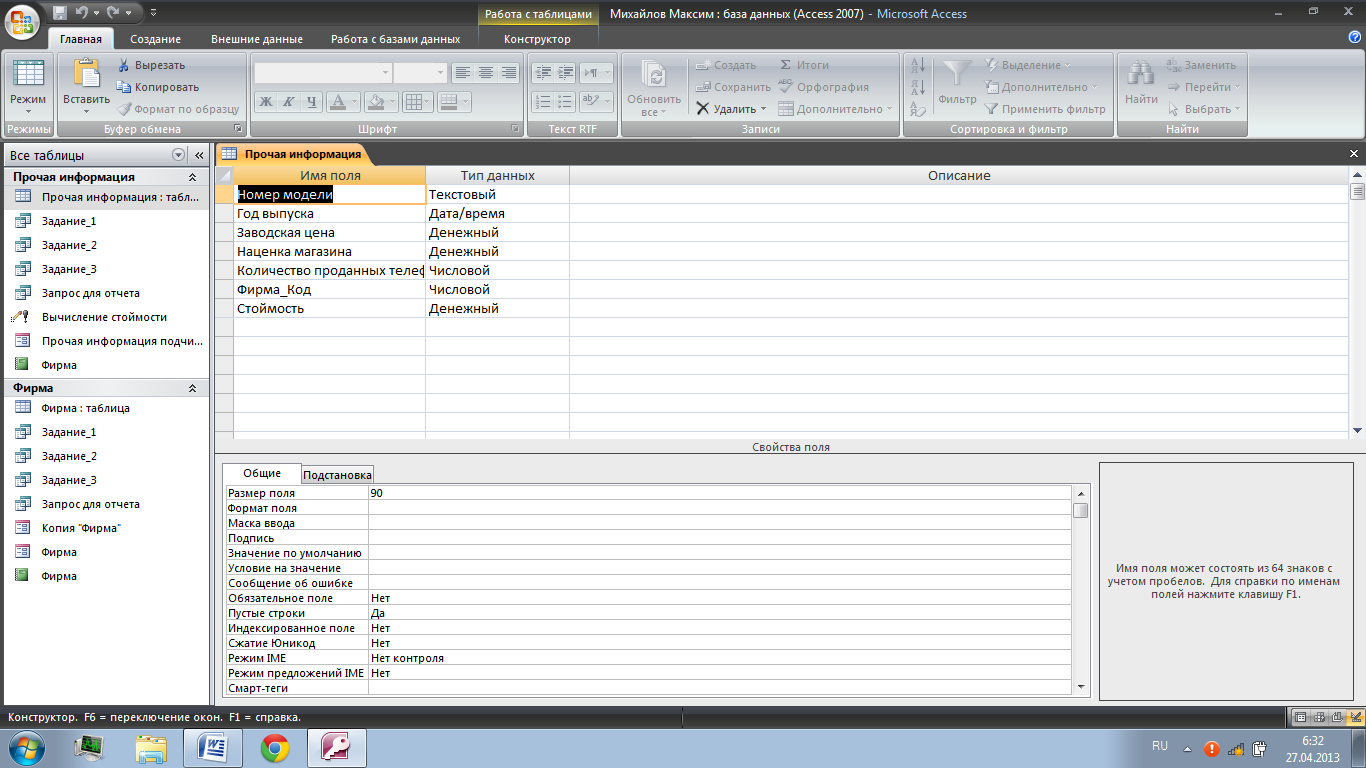Click the Chrome icon on the taskbar
The image size is (1366, 768).
[x=275, y=748]
